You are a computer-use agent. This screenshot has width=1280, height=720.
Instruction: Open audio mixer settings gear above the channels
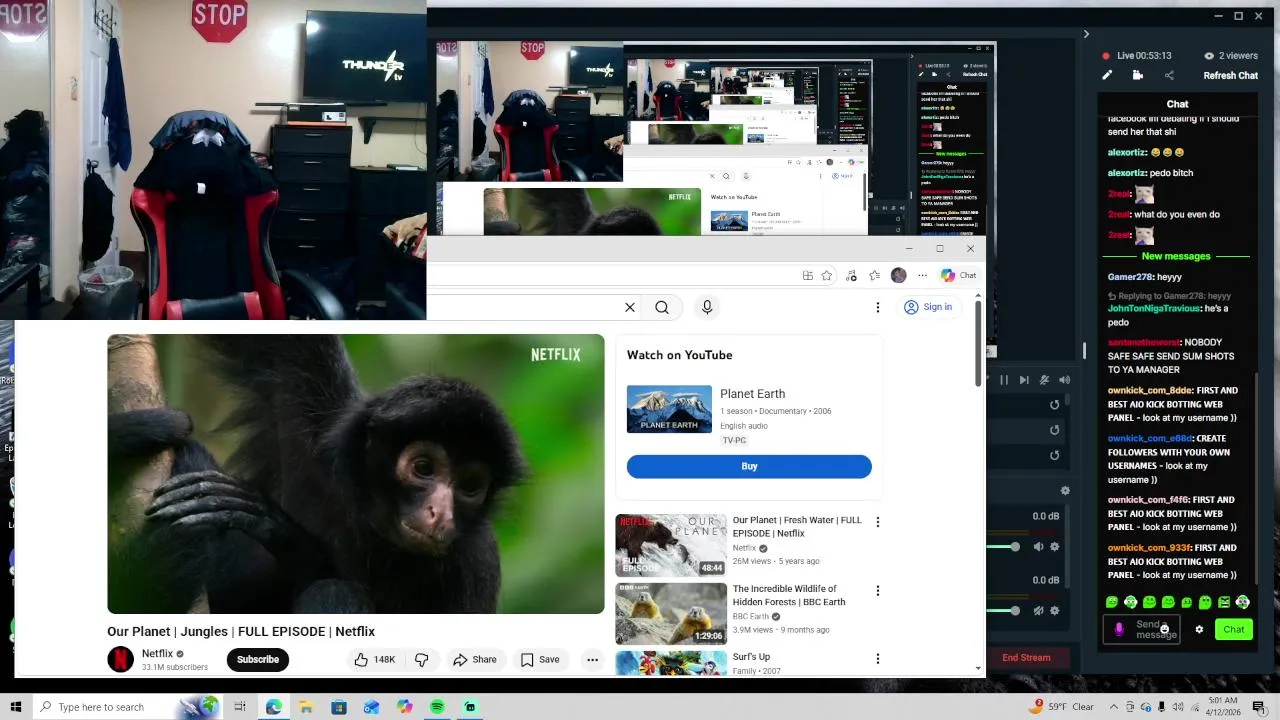coord(1065,490)
